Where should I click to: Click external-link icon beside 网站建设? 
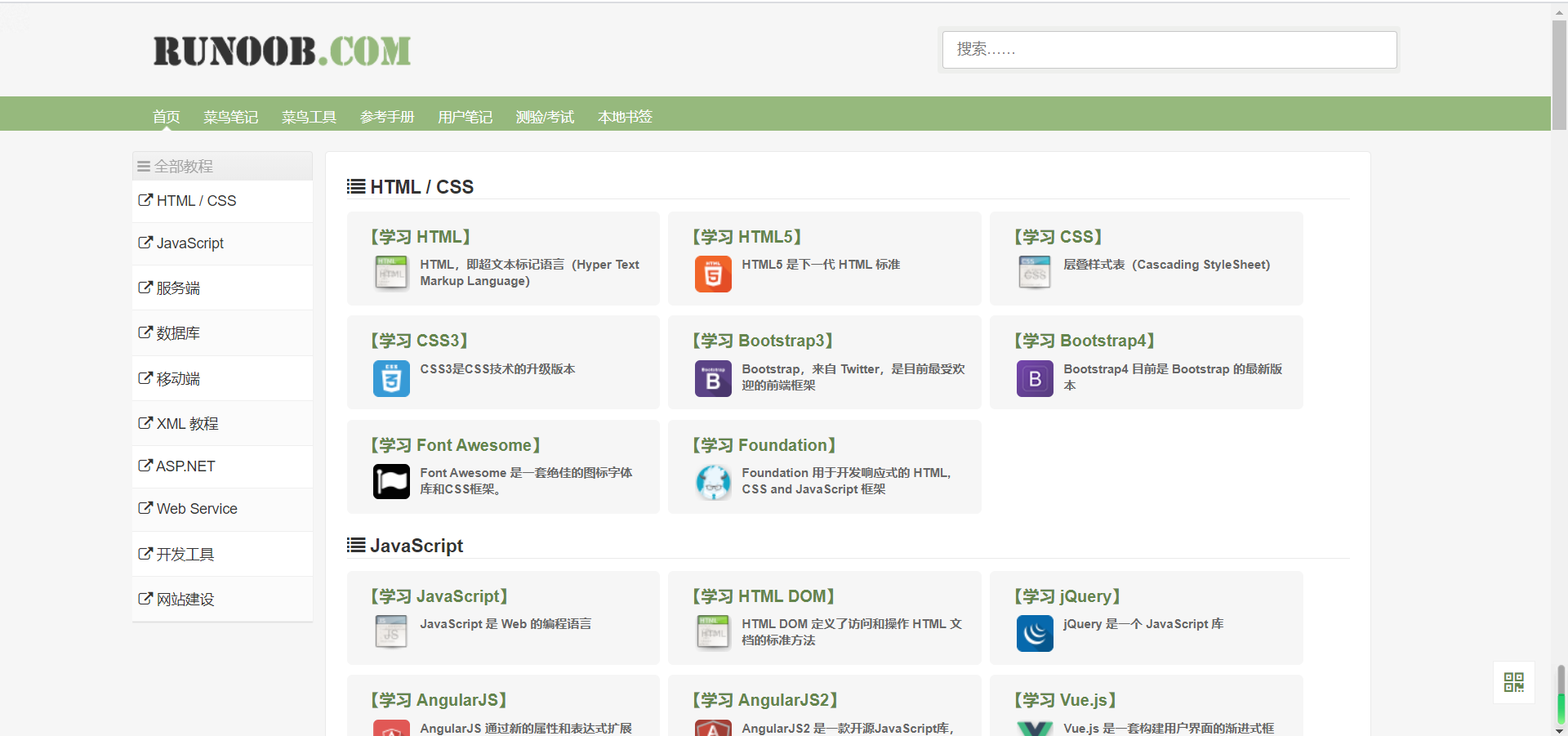pos(145,599)
